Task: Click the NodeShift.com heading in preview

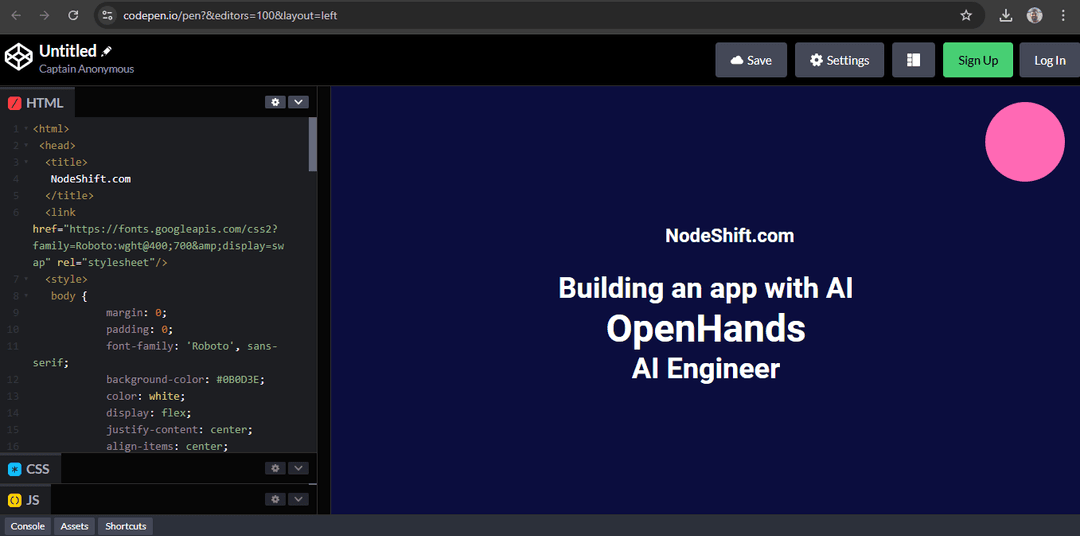Action: coord(729,236)
